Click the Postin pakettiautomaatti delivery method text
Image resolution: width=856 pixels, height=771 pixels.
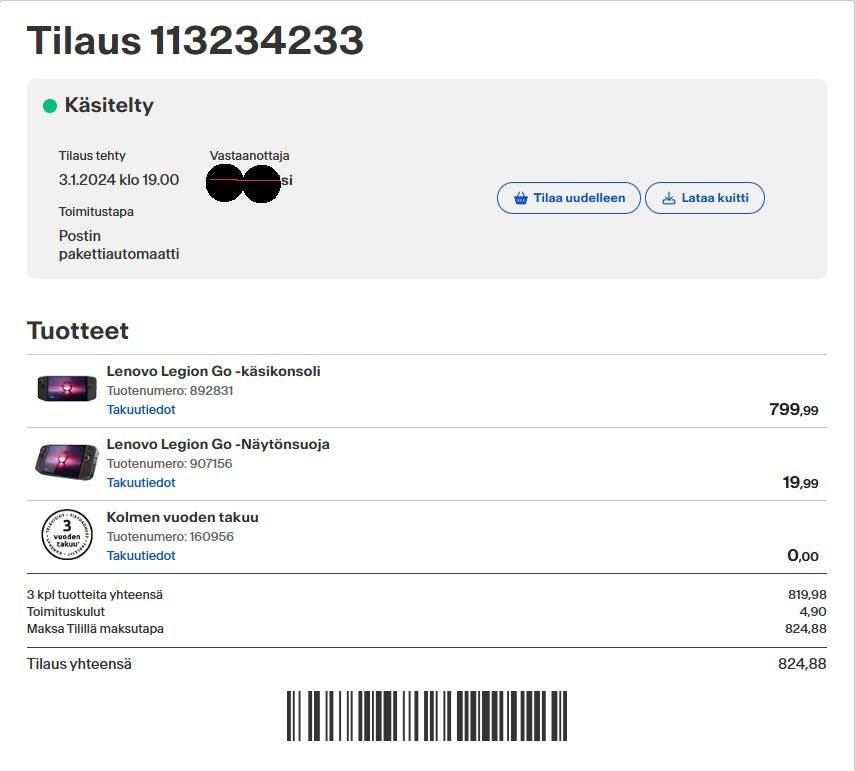(118, 245)
